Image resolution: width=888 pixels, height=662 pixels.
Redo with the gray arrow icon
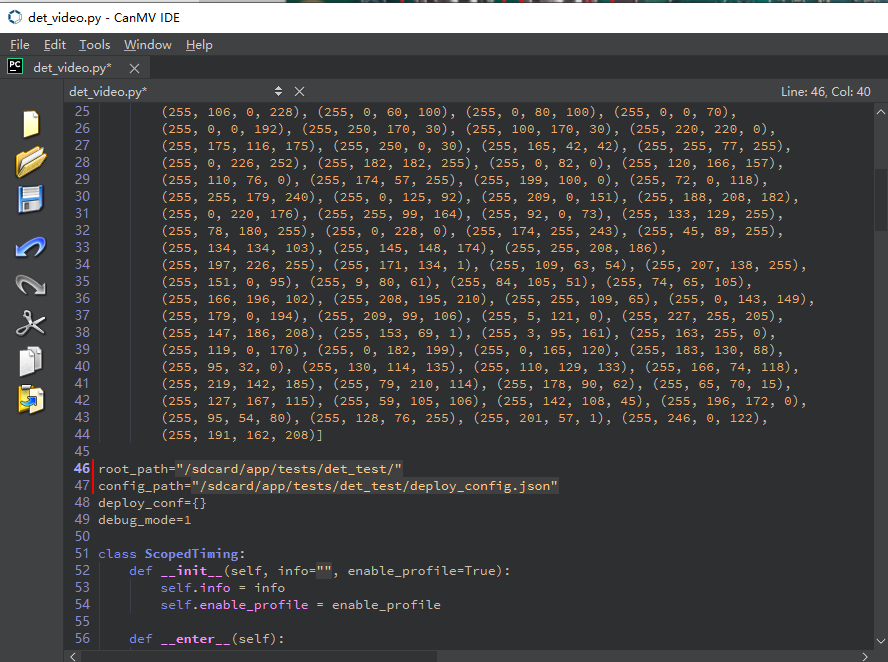(x=31, y=285)
